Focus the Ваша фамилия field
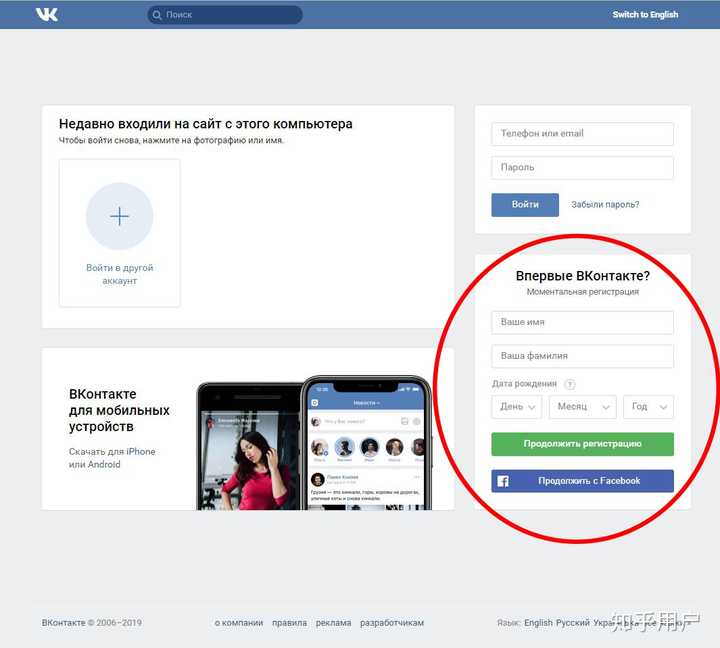The image size is (720, 648). (x=582, y=356)
